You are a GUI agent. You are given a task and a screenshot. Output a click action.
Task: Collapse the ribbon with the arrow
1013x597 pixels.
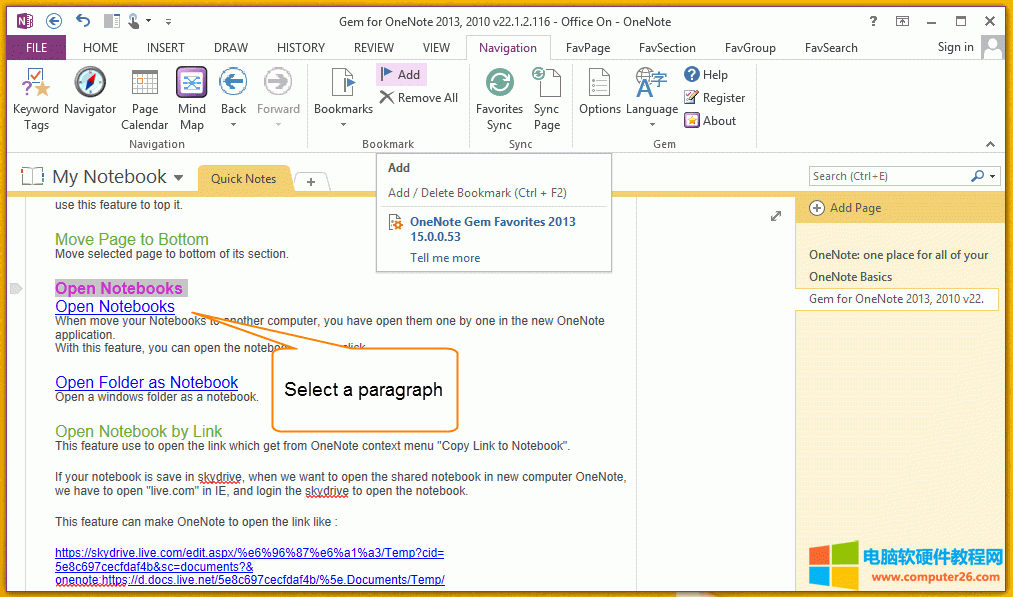(x=991, y=144)
